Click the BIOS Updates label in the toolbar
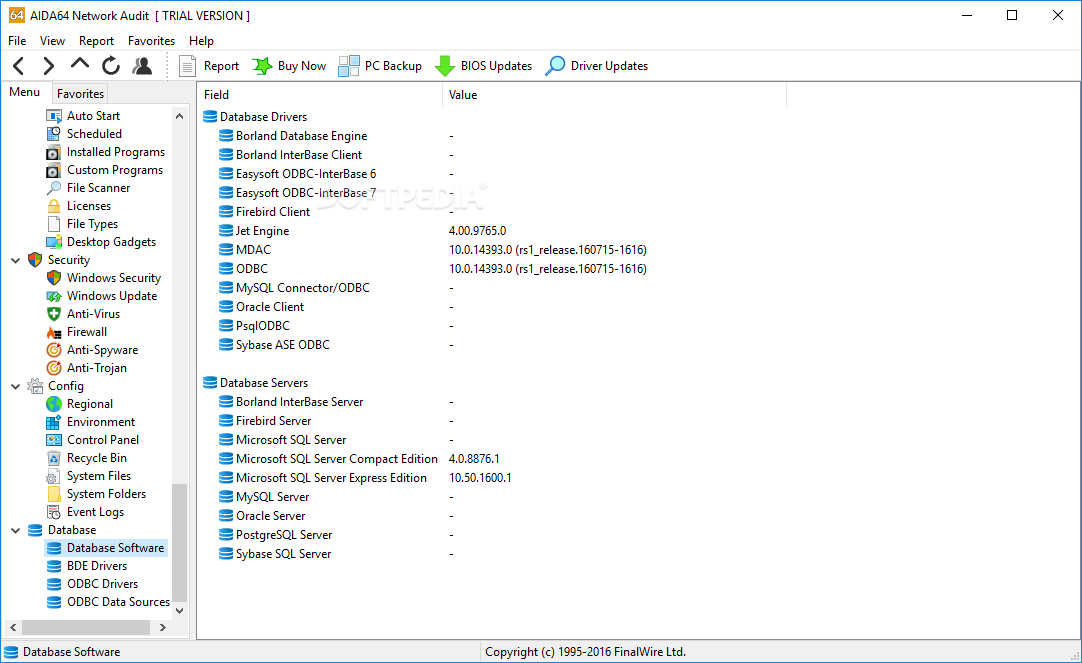The height and width of the screenshot is (663, 1082). [496, 66]
